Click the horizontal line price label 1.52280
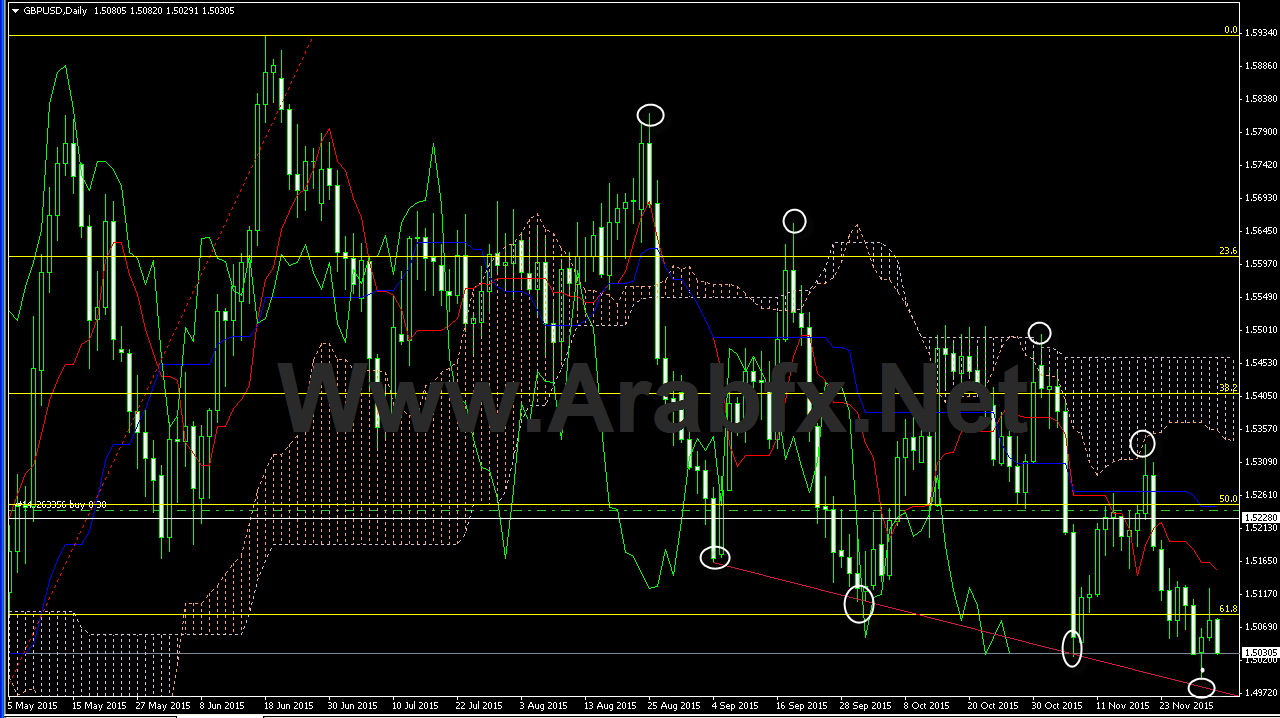 coord(1259,517)
